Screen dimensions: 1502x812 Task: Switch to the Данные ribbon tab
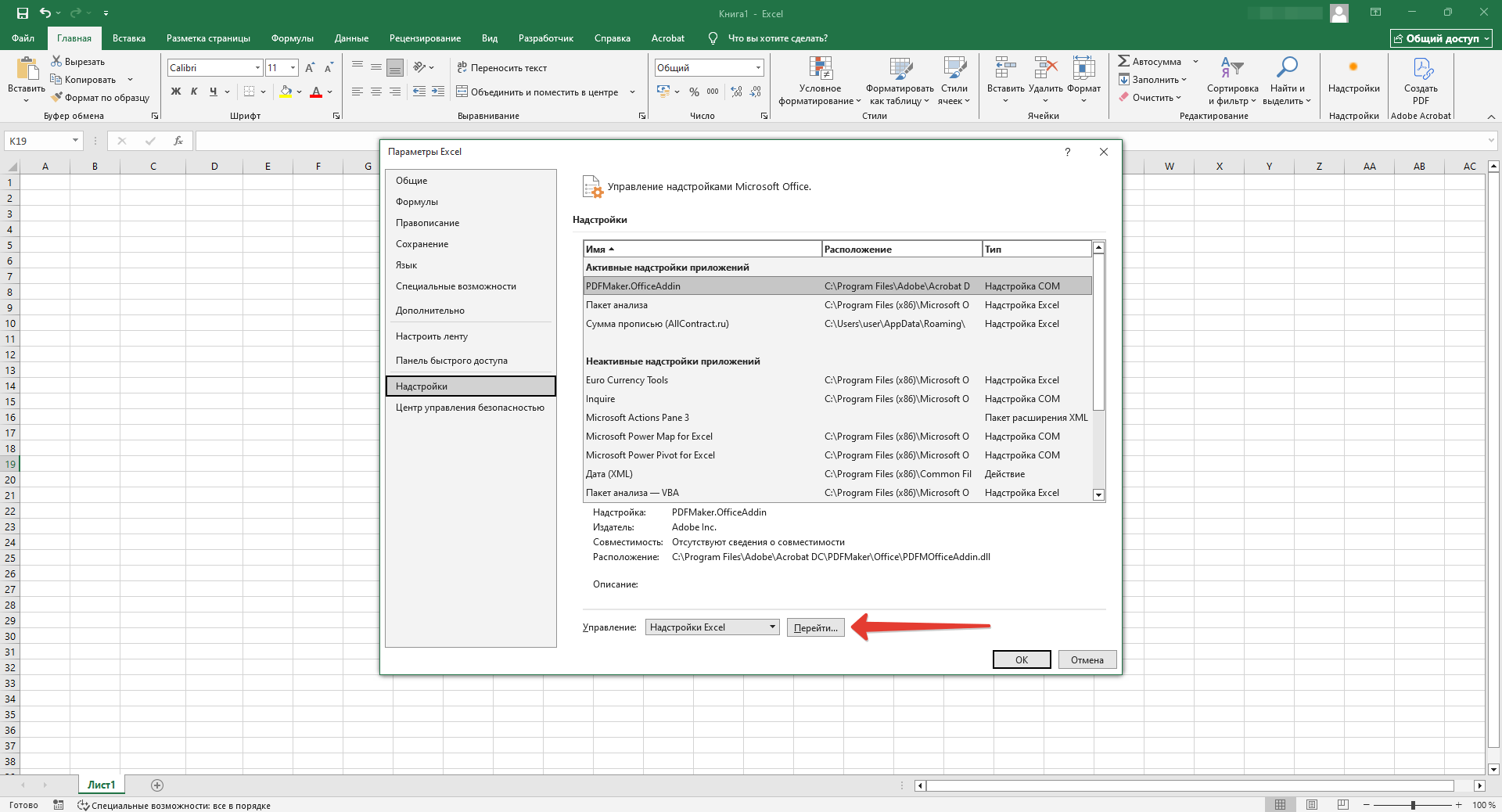[x=351, y=38]
